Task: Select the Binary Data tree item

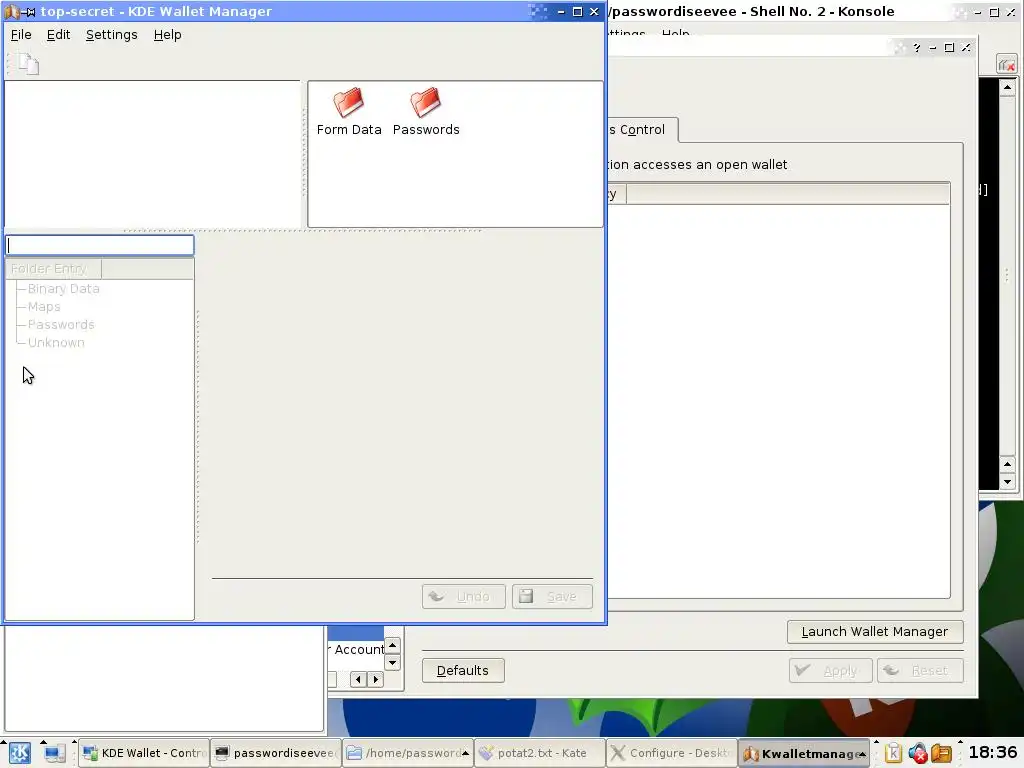Action: point(63,289)
